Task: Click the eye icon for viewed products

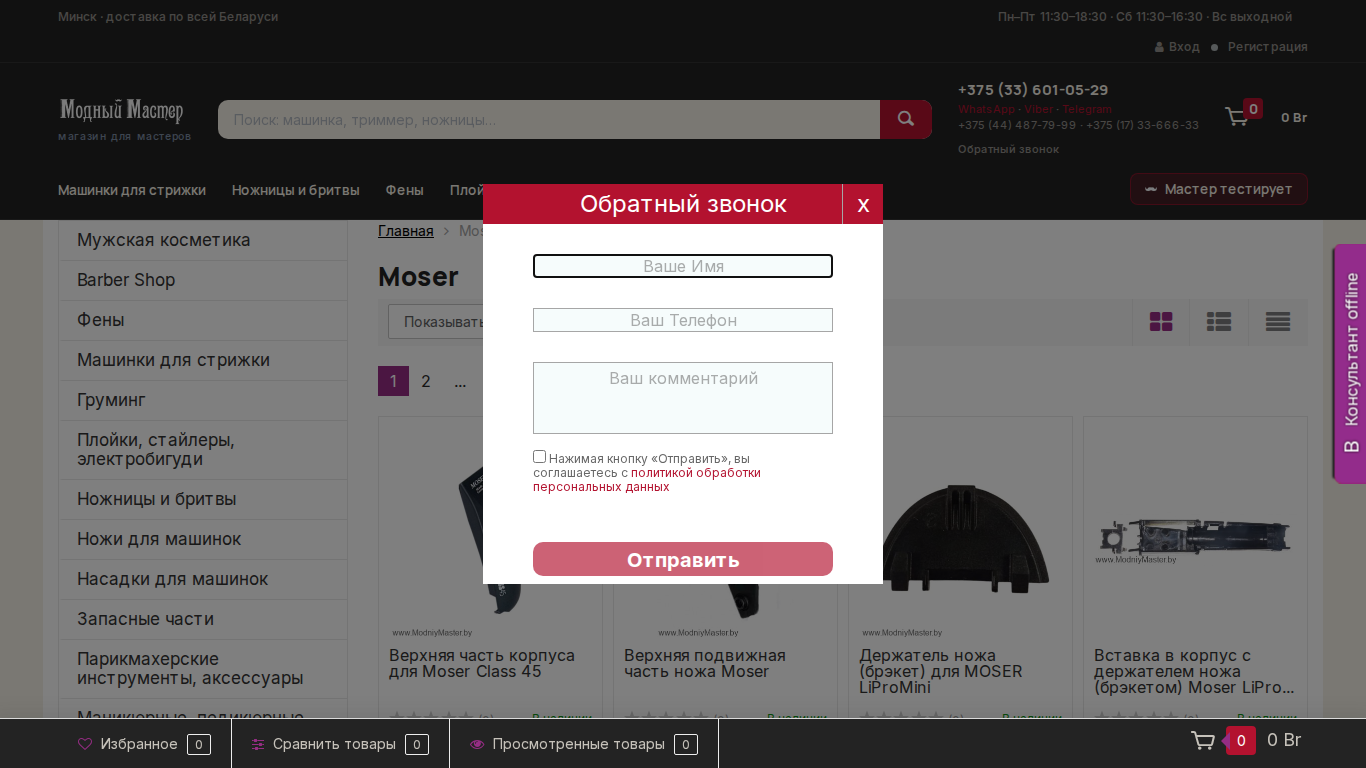Action: coord(477,744)
